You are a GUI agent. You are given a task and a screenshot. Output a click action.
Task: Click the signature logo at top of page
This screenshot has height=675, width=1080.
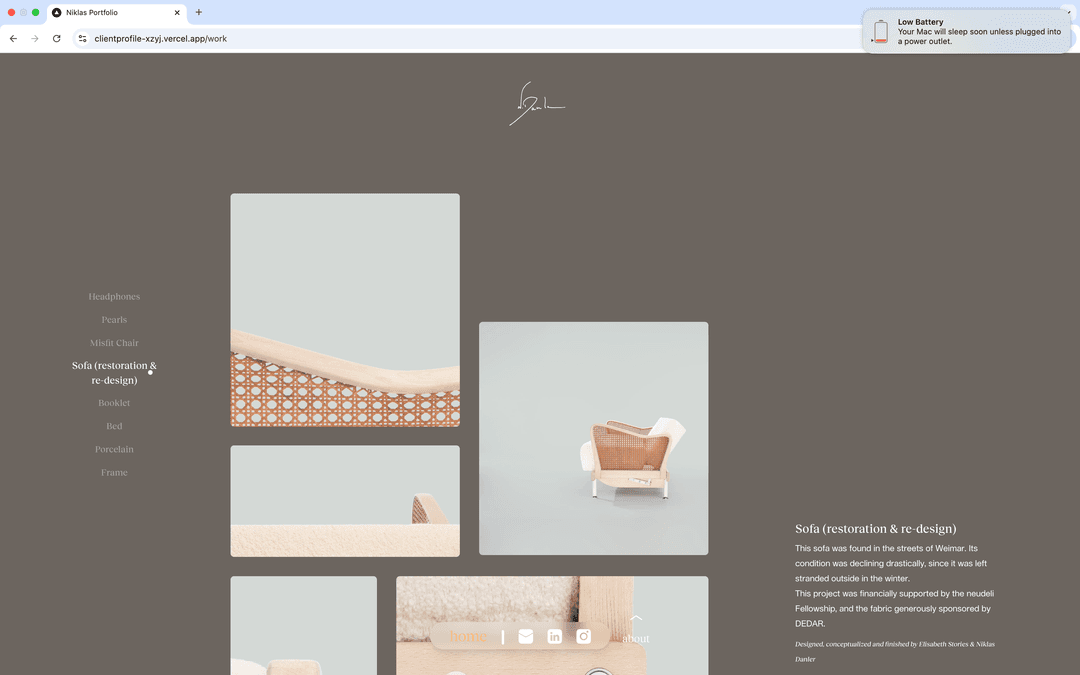point(537,102)
